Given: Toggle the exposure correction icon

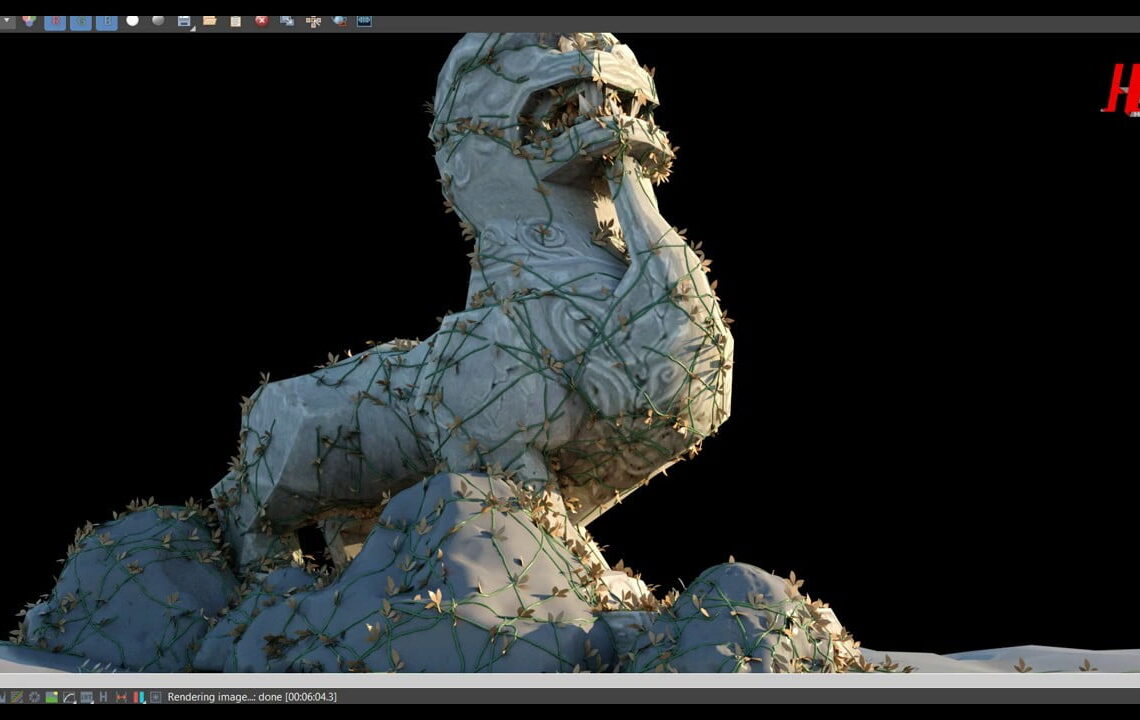Looking at the screenshot, I should click(87, 697).
